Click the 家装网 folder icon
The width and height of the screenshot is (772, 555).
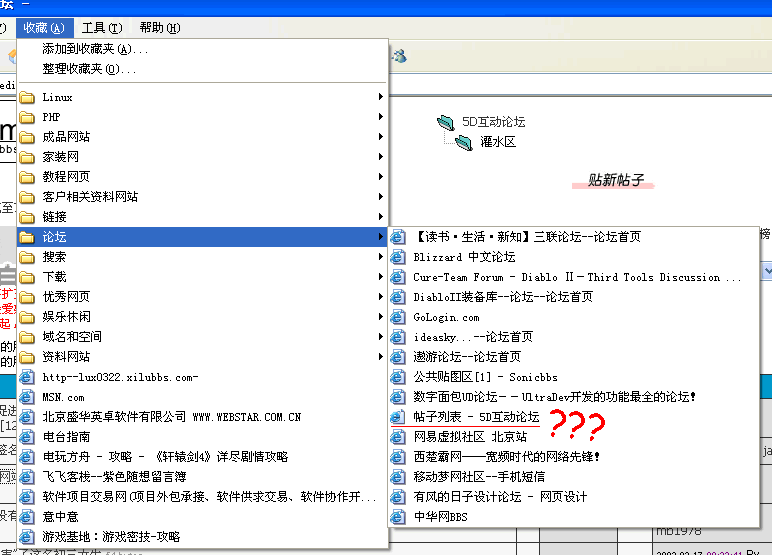[27, 157]
